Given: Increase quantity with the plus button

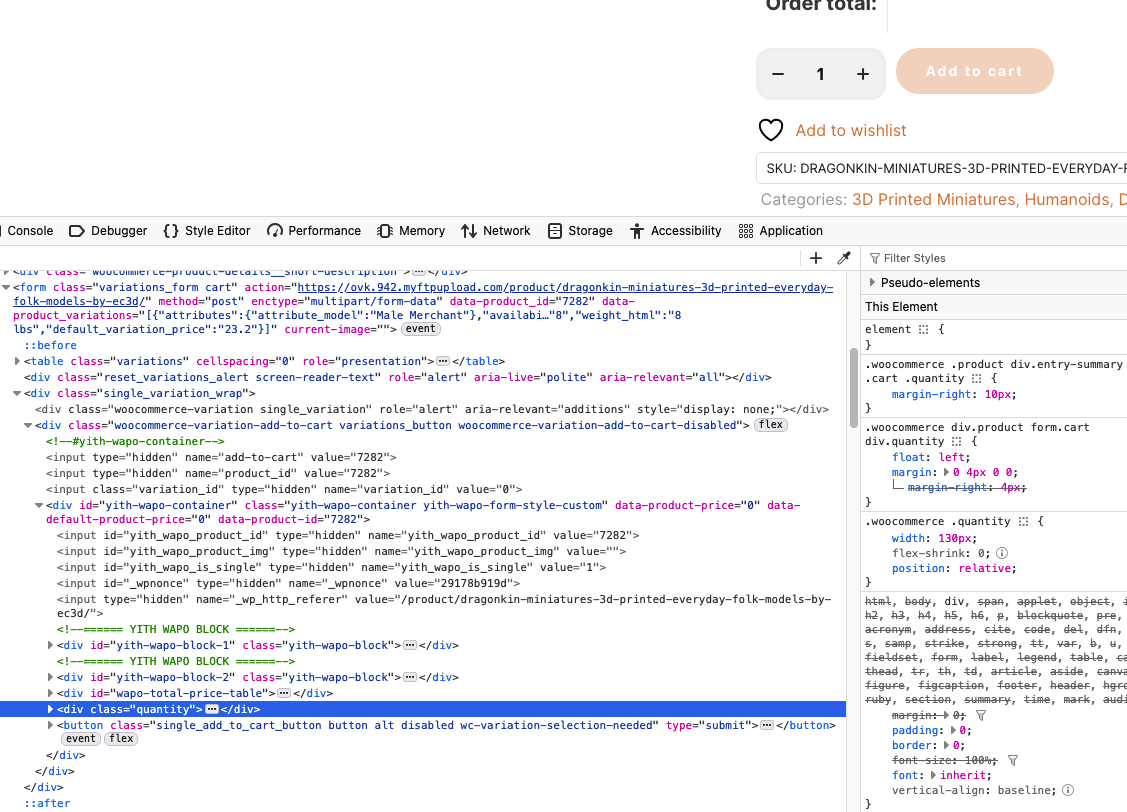Looking at the screenshot, I should point(863,75).
